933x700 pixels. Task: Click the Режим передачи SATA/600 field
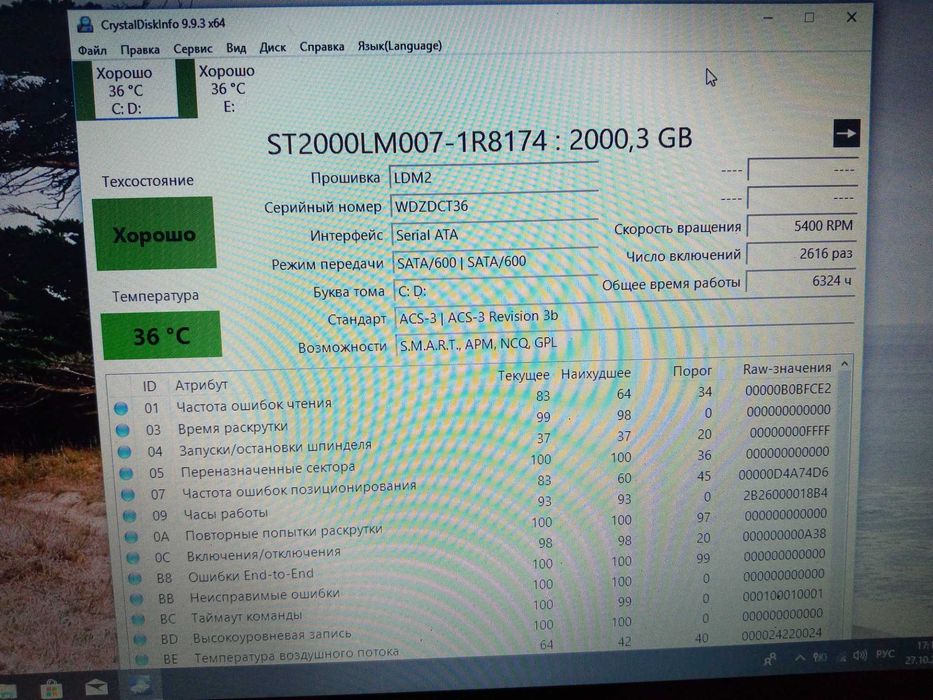[495, 262]
